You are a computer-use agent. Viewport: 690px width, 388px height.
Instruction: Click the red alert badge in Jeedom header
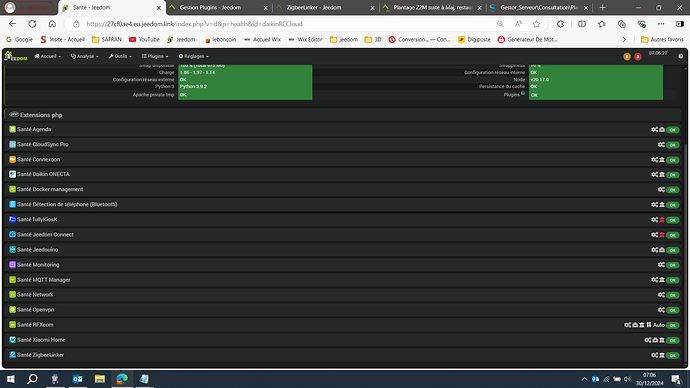(x=638, y=57)
